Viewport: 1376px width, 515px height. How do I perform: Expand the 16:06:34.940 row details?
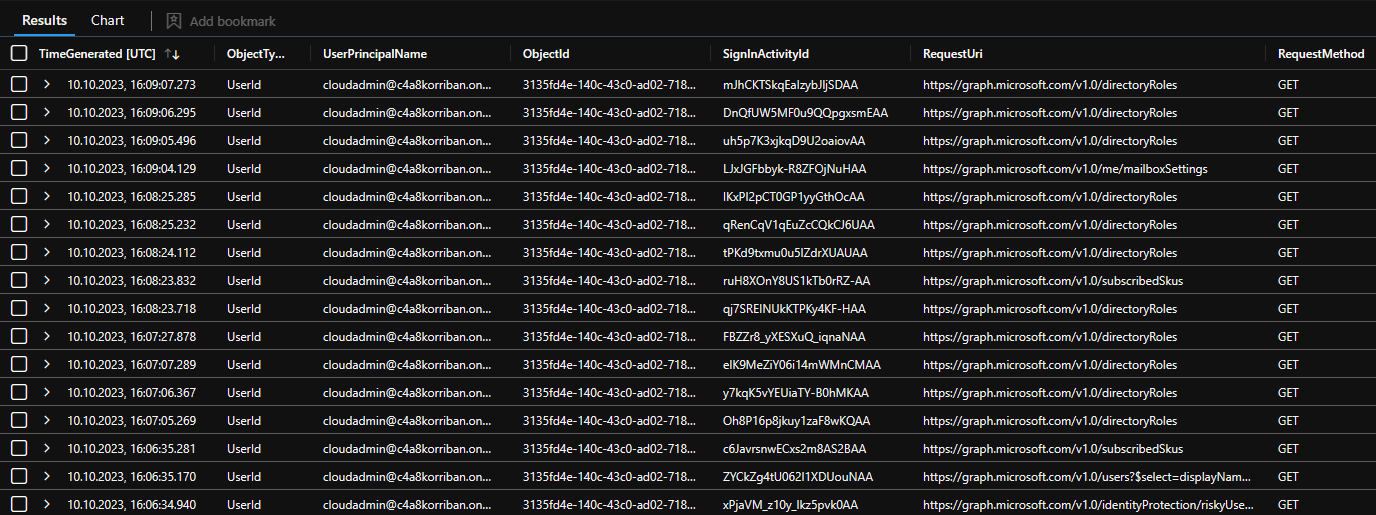coord(46,505)
